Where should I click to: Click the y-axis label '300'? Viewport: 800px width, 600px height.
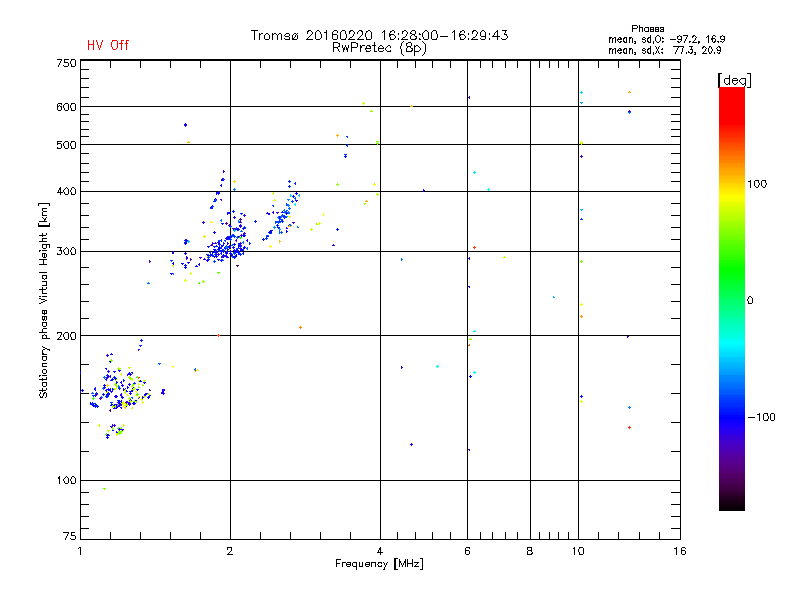pos(66,252)
